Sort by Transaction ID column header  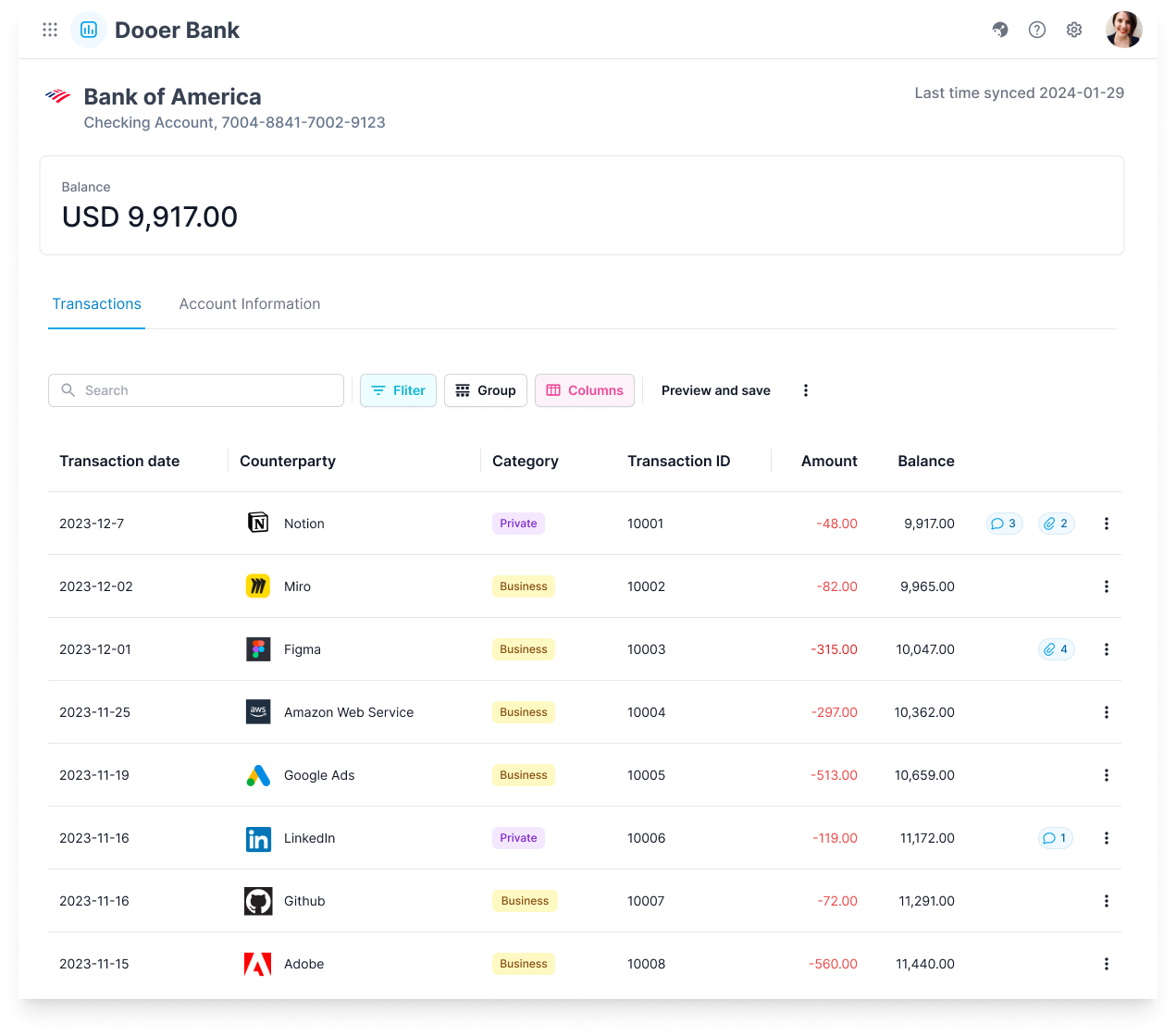pos(679,461)
